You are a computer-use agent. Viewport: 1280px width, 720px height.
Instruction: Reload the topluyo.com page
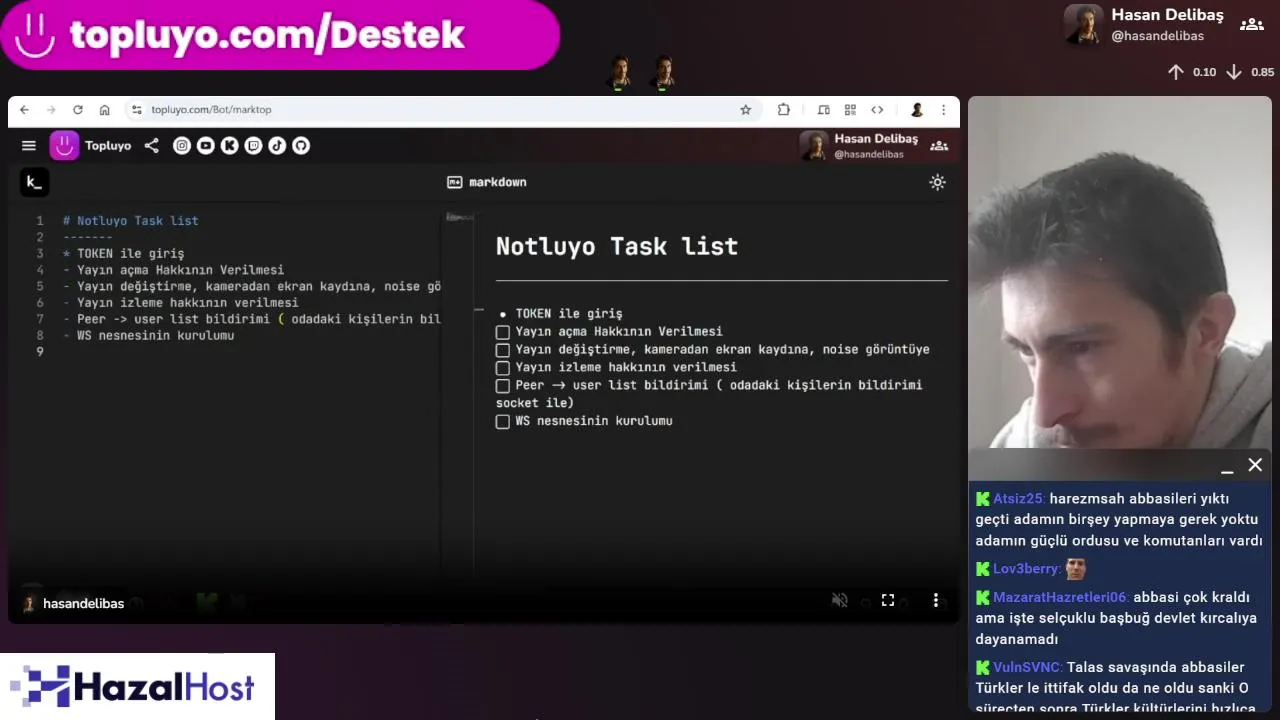(78, 110)
